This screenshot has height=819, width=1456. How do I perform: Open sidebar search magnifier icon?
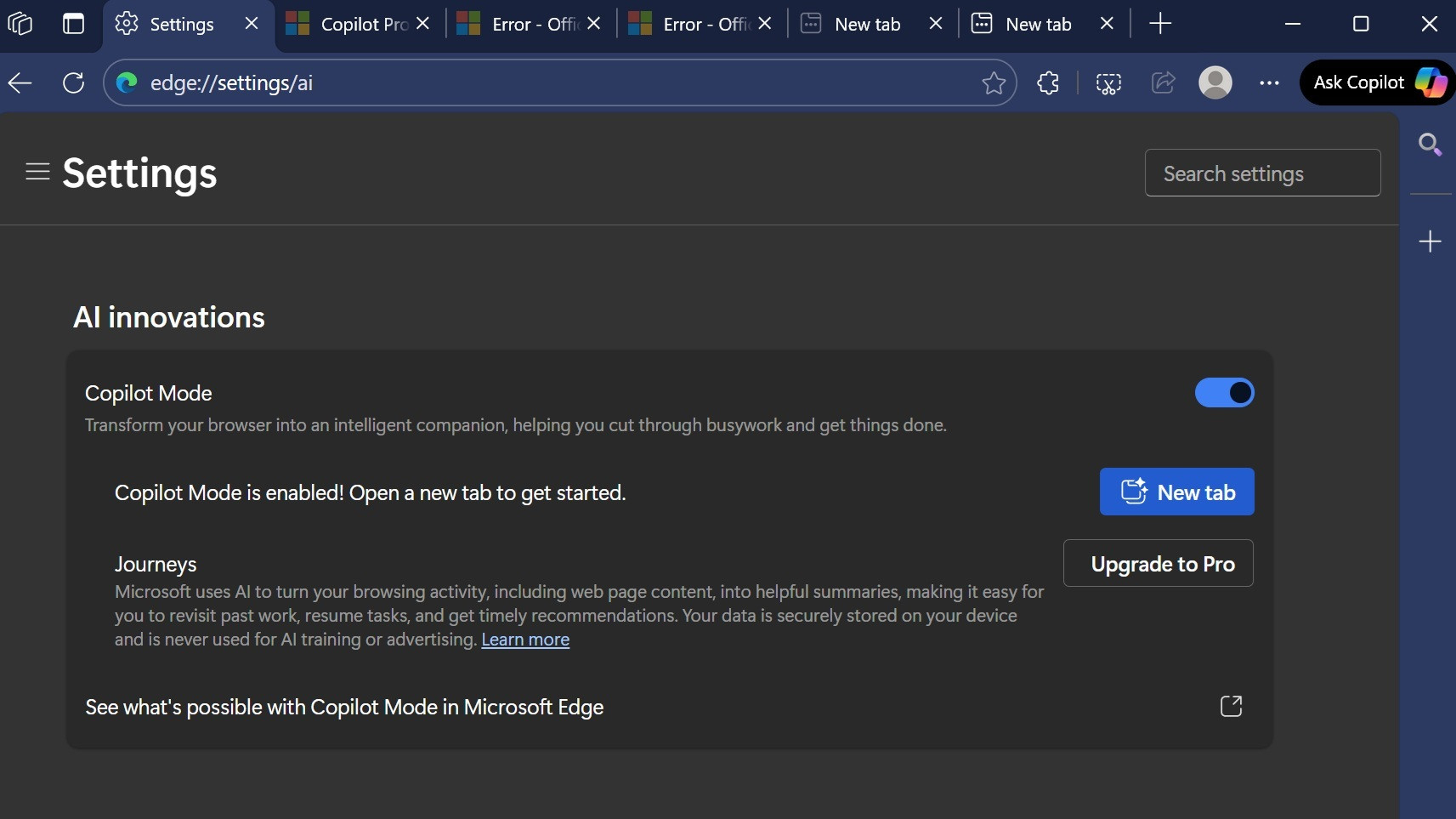point(1431,145)
